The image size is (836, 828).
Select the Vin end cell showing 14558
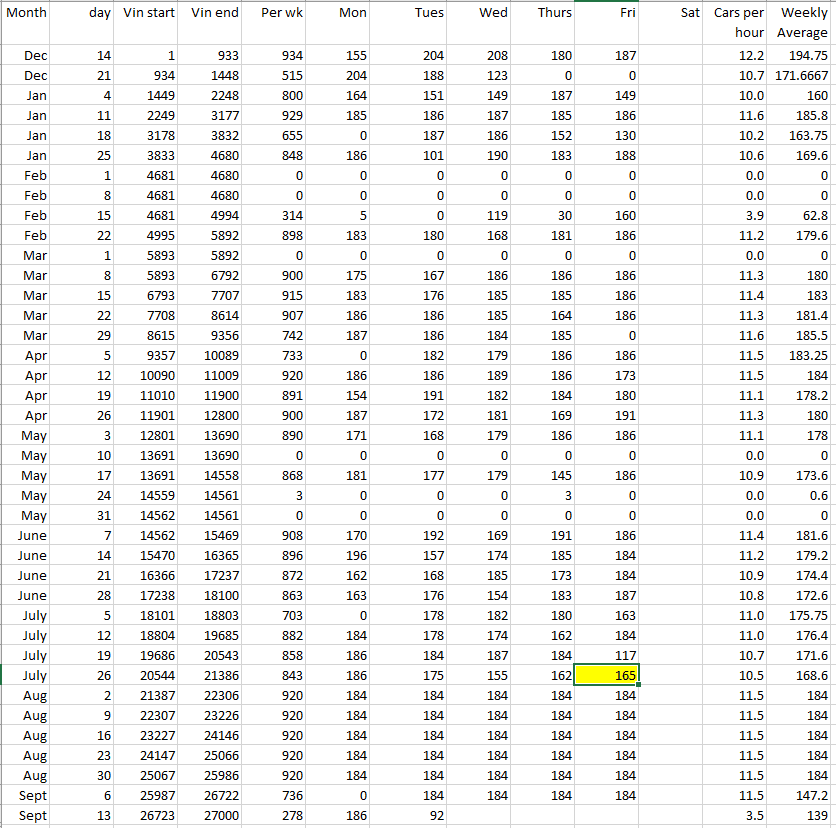tap(213, 475)
